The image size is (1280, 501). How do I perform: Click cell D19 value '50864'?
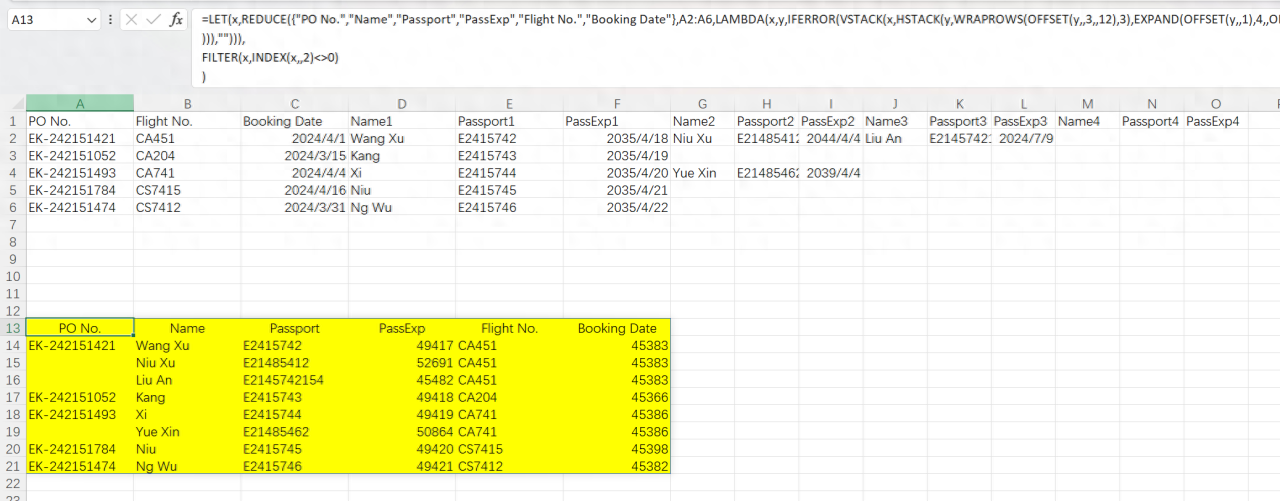point(402,432)
